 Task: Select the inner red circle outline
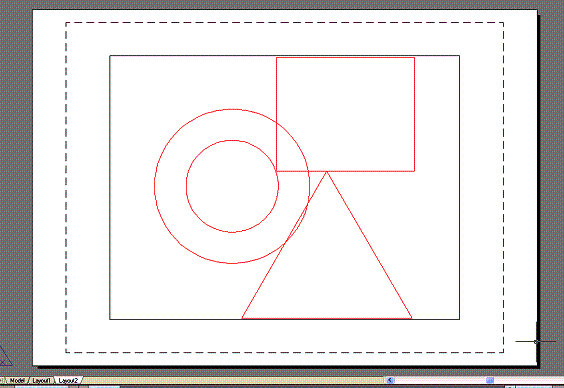point(186,186)
